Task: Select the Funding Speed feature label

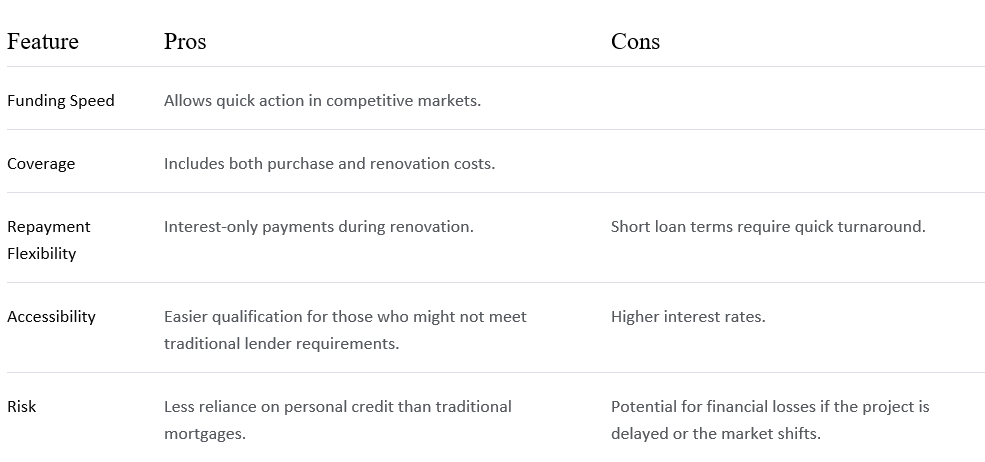Action: coord(61,100)
